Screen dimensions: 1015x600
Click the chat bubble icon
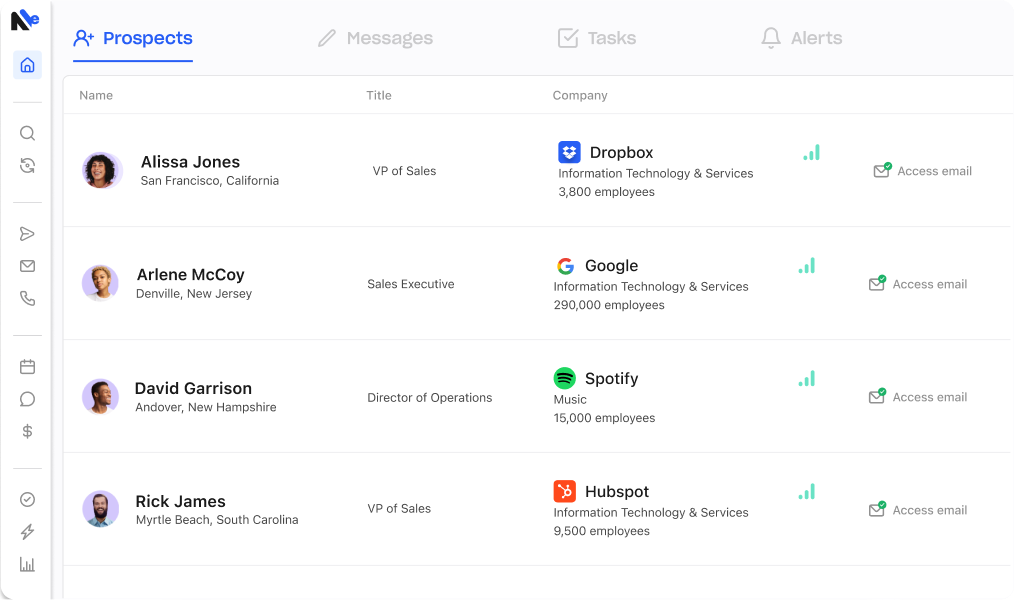pos(27,399)
